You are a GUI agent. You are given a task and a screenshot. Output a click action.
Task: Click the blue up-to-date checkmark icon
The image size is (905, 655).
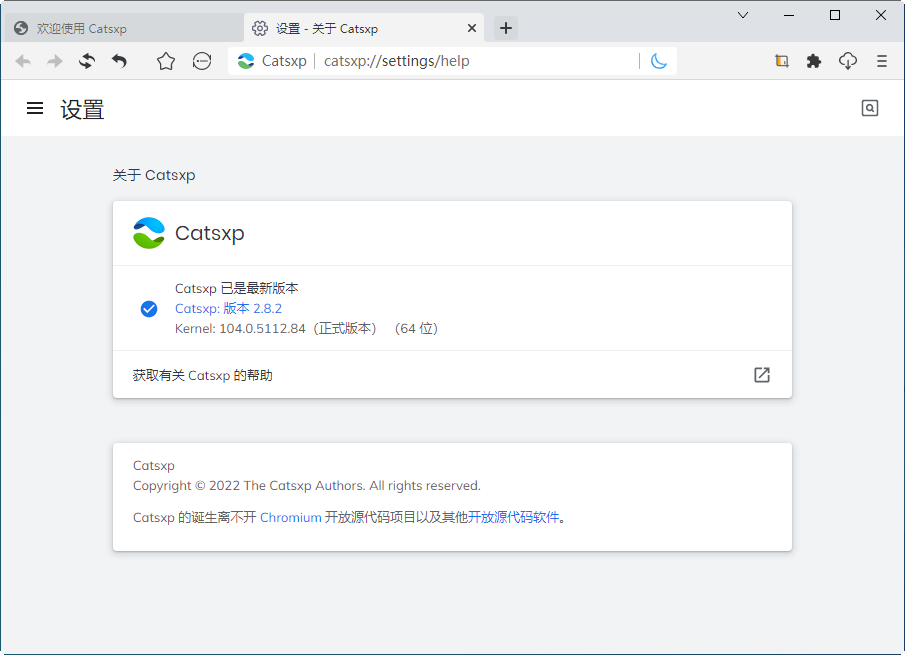coord(149,309)
